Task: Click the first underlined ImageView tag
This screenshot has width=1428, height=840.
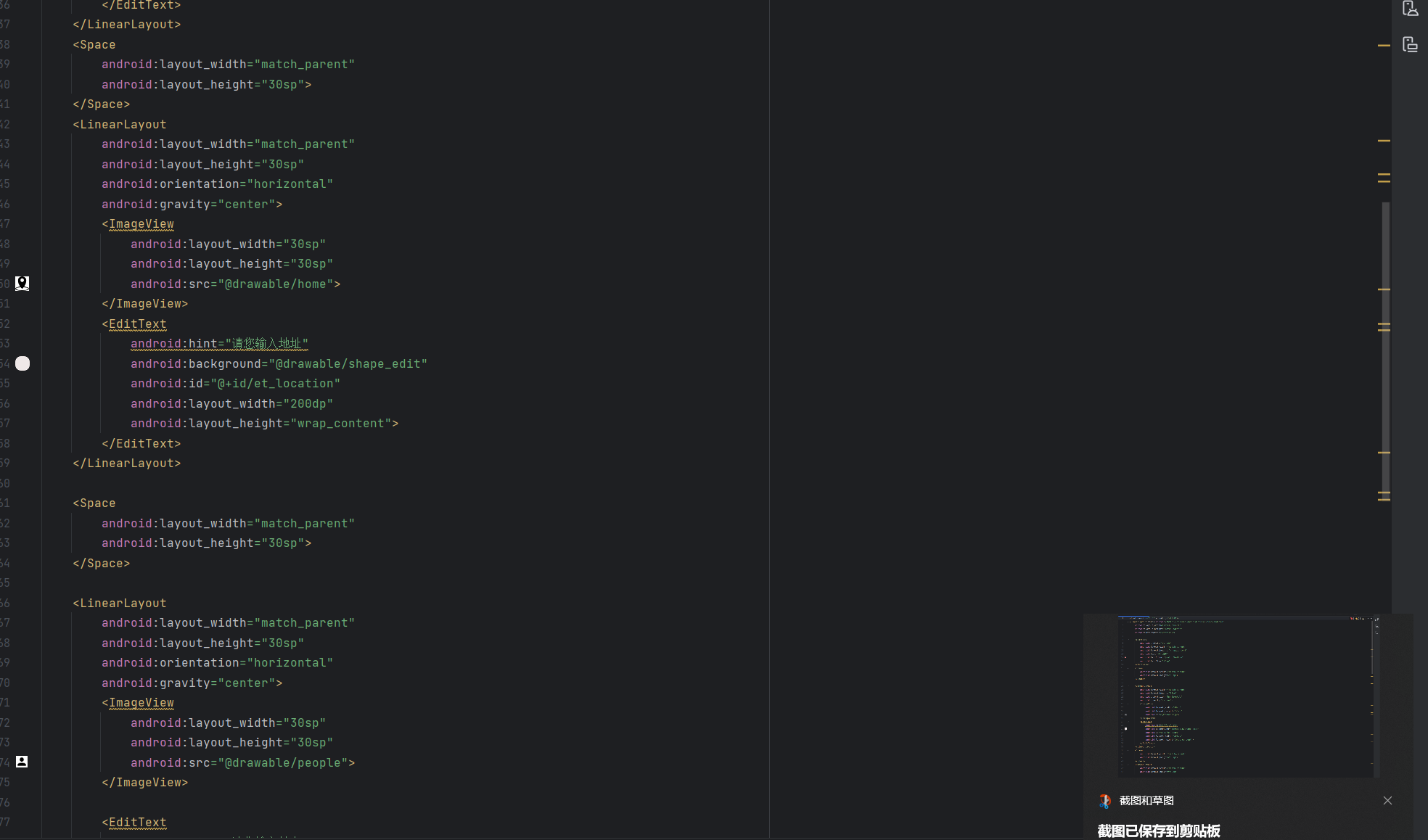Action: click(141, 224)
